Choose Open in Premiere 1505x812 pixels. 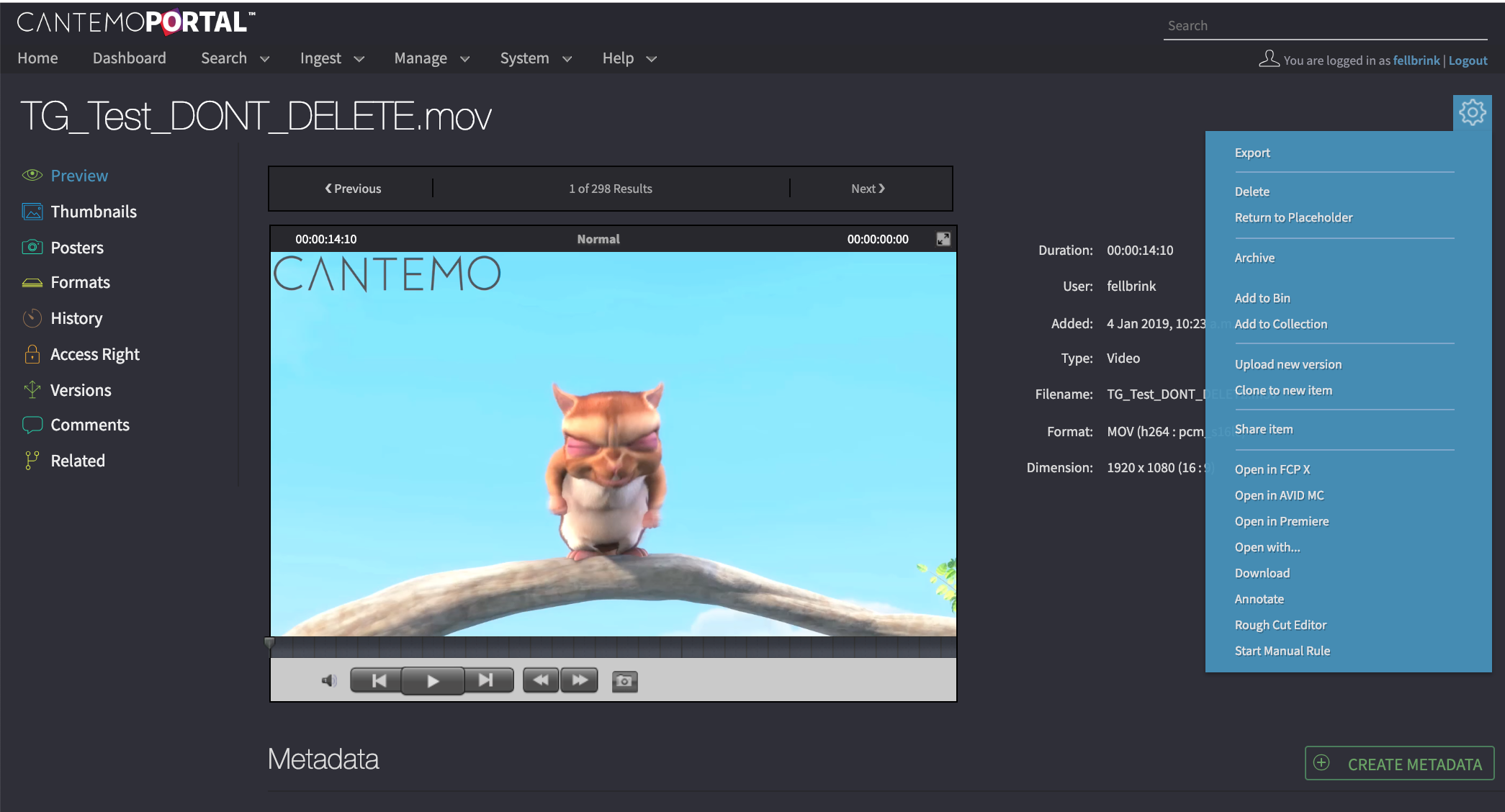pos(1282,521)
